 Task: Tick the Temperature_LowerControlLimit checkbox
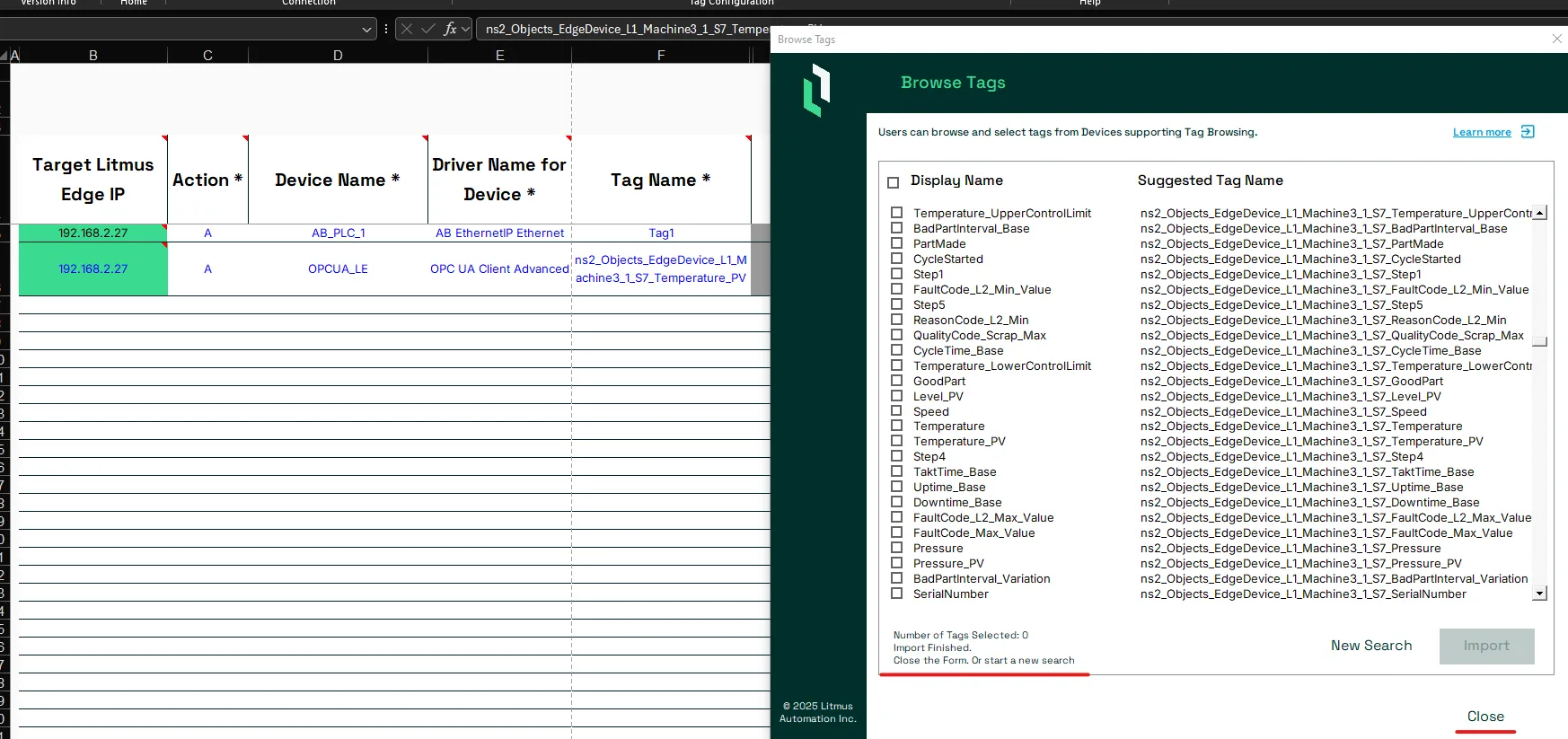896,365
